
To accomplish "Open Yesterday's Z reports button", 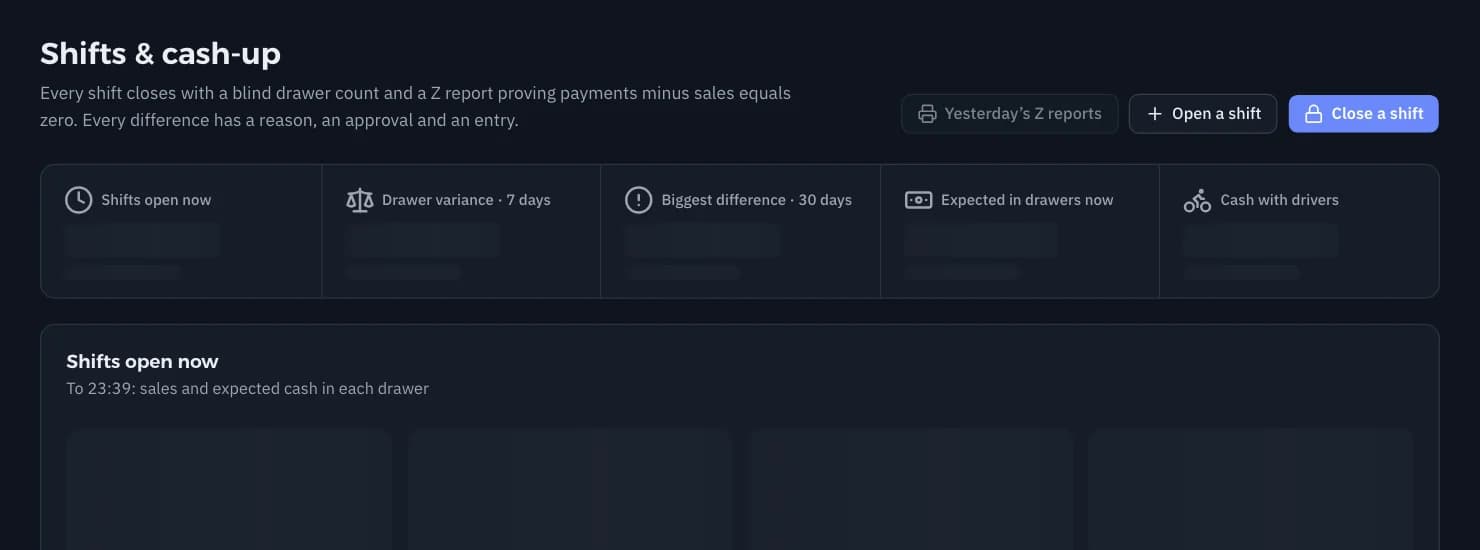I will tap(1009, 114).
